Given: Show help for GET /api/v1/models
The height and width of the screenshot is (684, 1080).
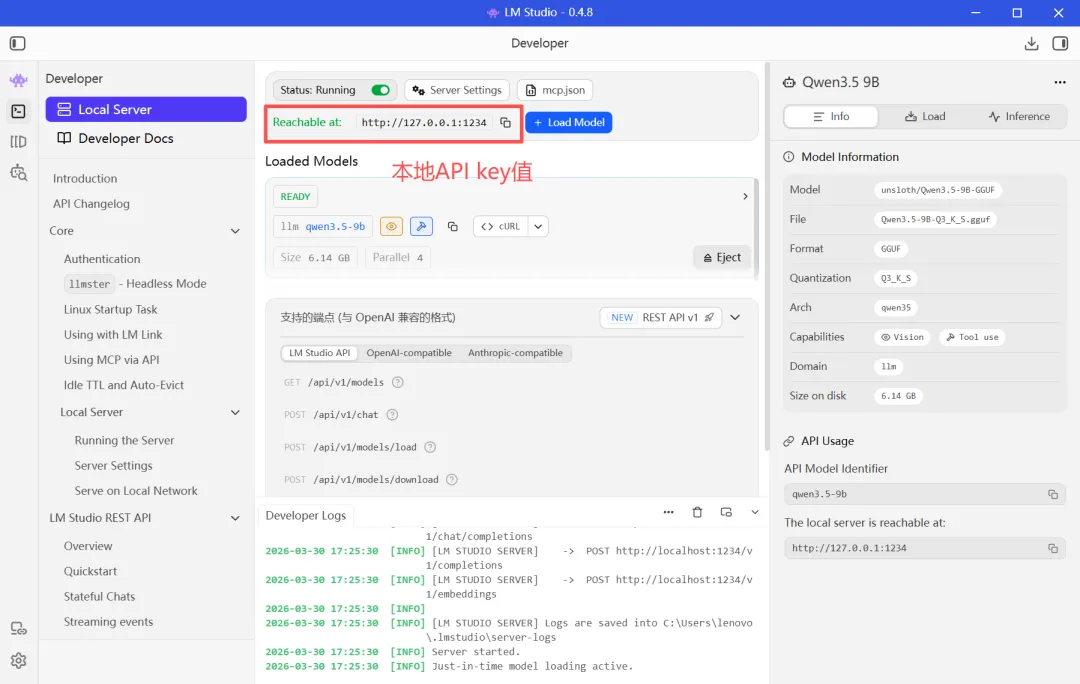Looking at the screenshot, I should click(397, 382).
